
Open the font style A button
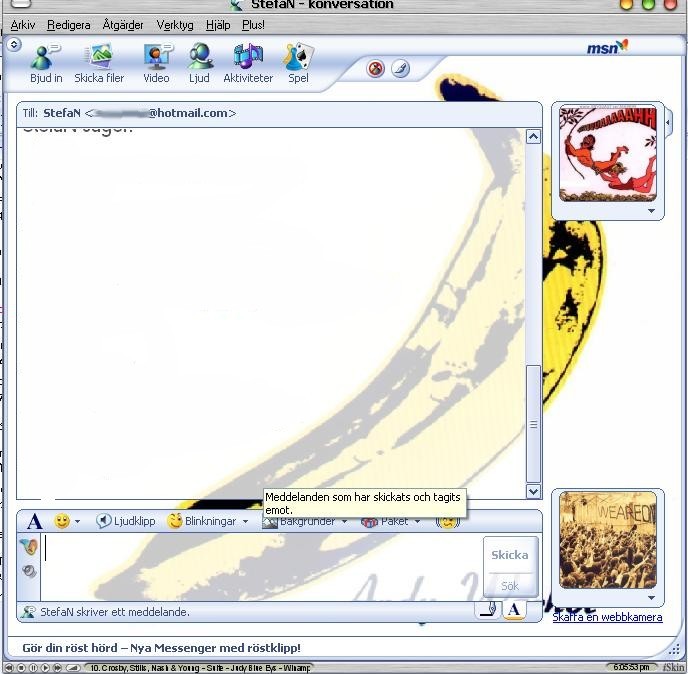pyautogui.click(x=35, y=522)
